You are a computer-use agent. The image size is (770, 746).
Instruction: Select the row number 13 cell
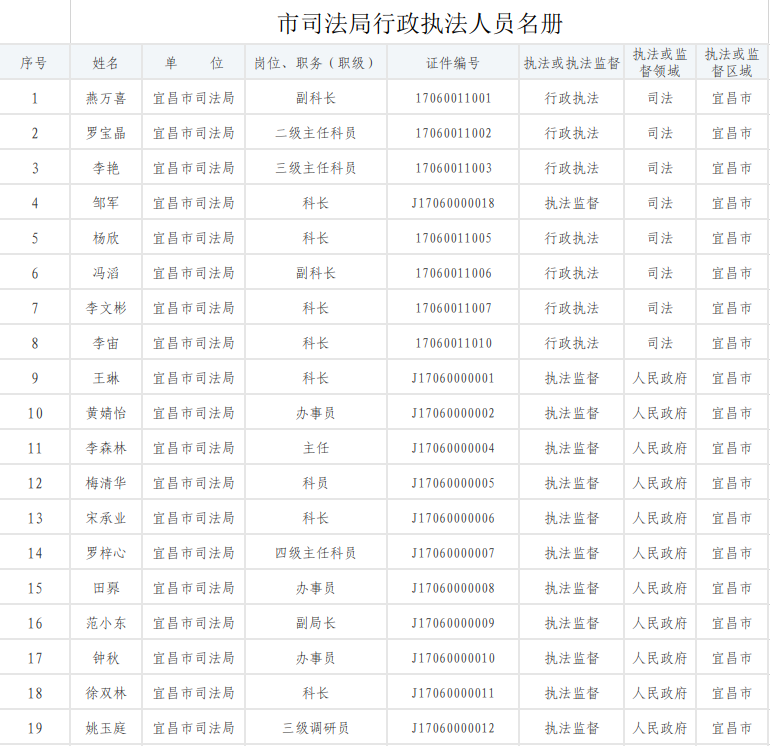tap(35, 518)
